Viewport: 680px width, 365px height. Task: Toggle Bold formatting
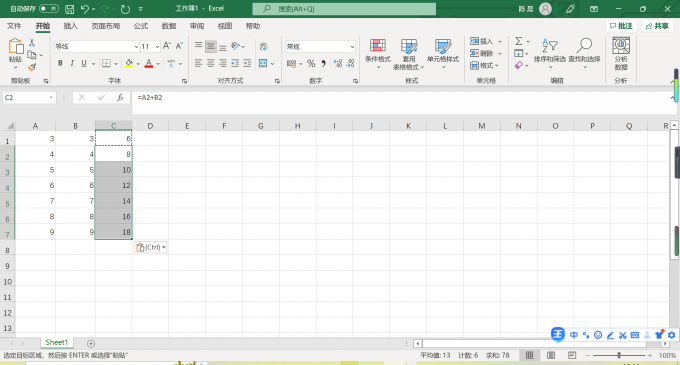(60, 63)
